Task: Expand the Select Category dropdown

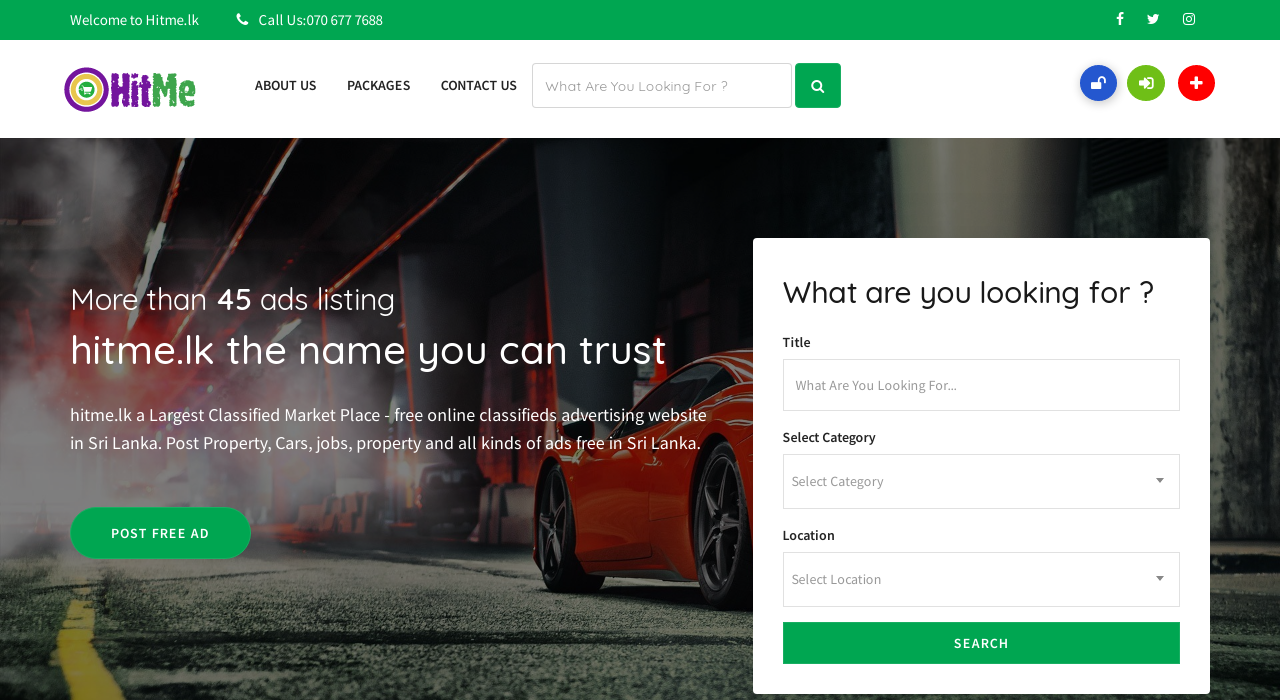Action: [981, 482]
